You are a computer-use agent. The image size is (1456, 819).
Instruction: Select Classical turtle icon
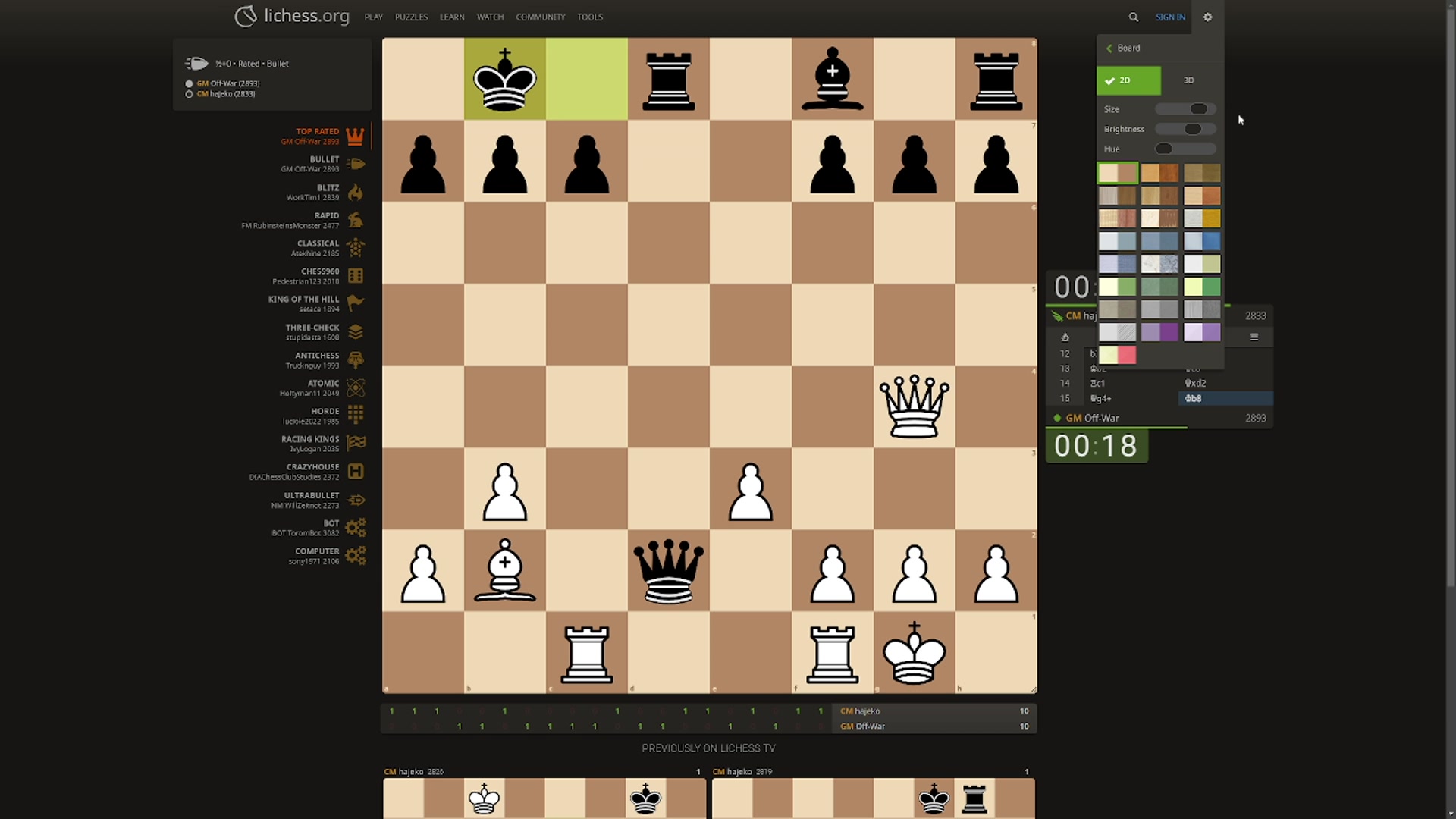[x=355, y=248]
